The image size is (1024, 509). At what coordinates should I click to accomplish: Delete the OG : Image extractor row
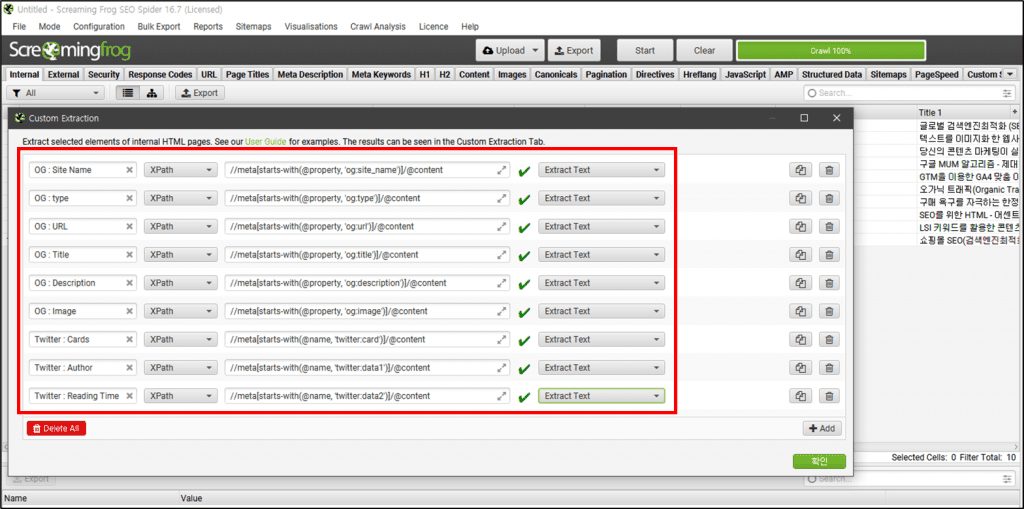click(x=829, y=311)
